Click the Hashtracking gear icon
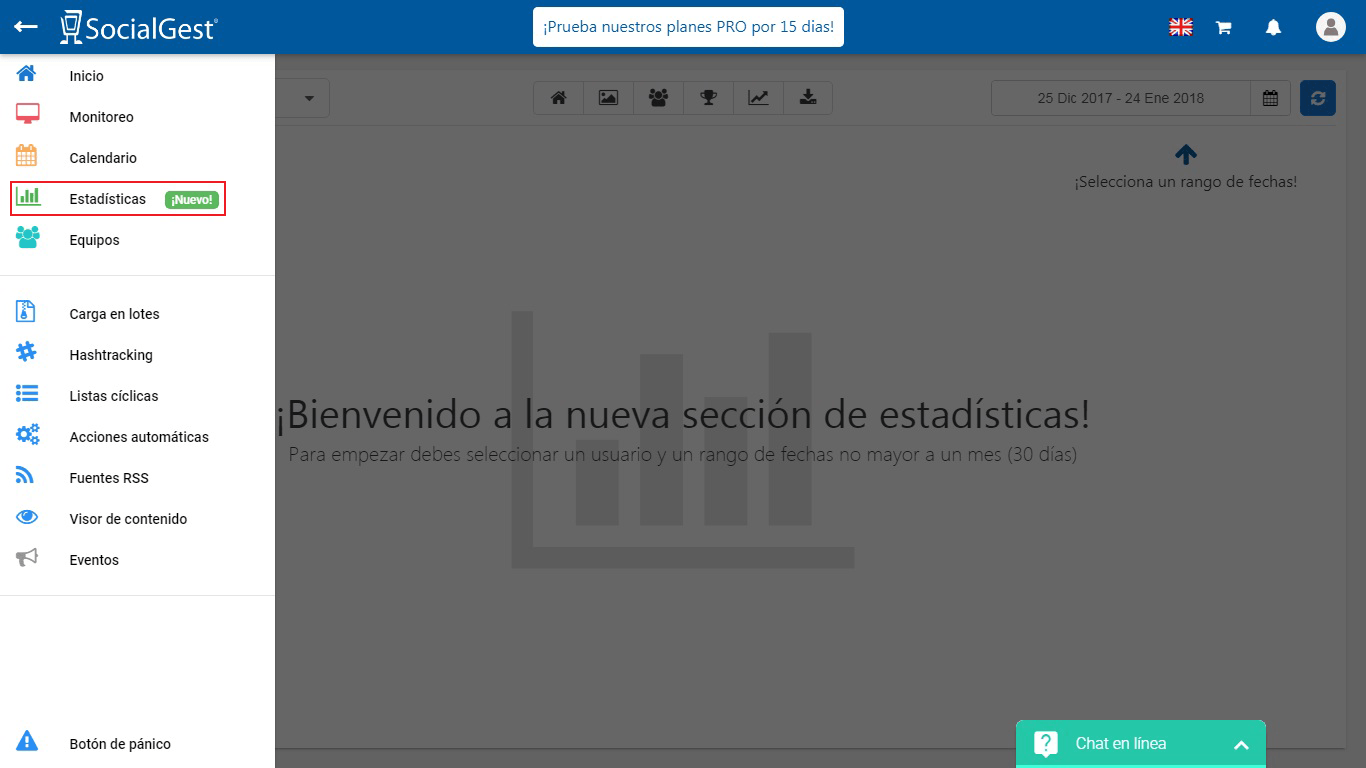1366x768 pixels. coord(27,353)
